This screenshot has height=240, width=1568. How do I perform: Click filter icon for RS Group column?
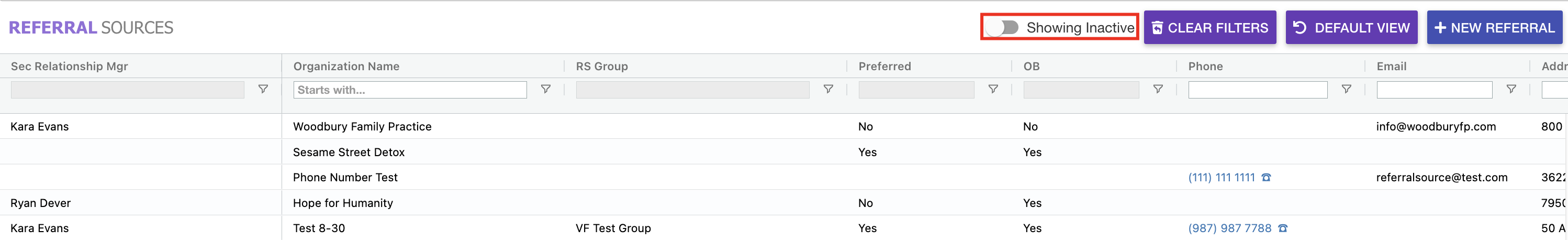click(x=828, y=90)
